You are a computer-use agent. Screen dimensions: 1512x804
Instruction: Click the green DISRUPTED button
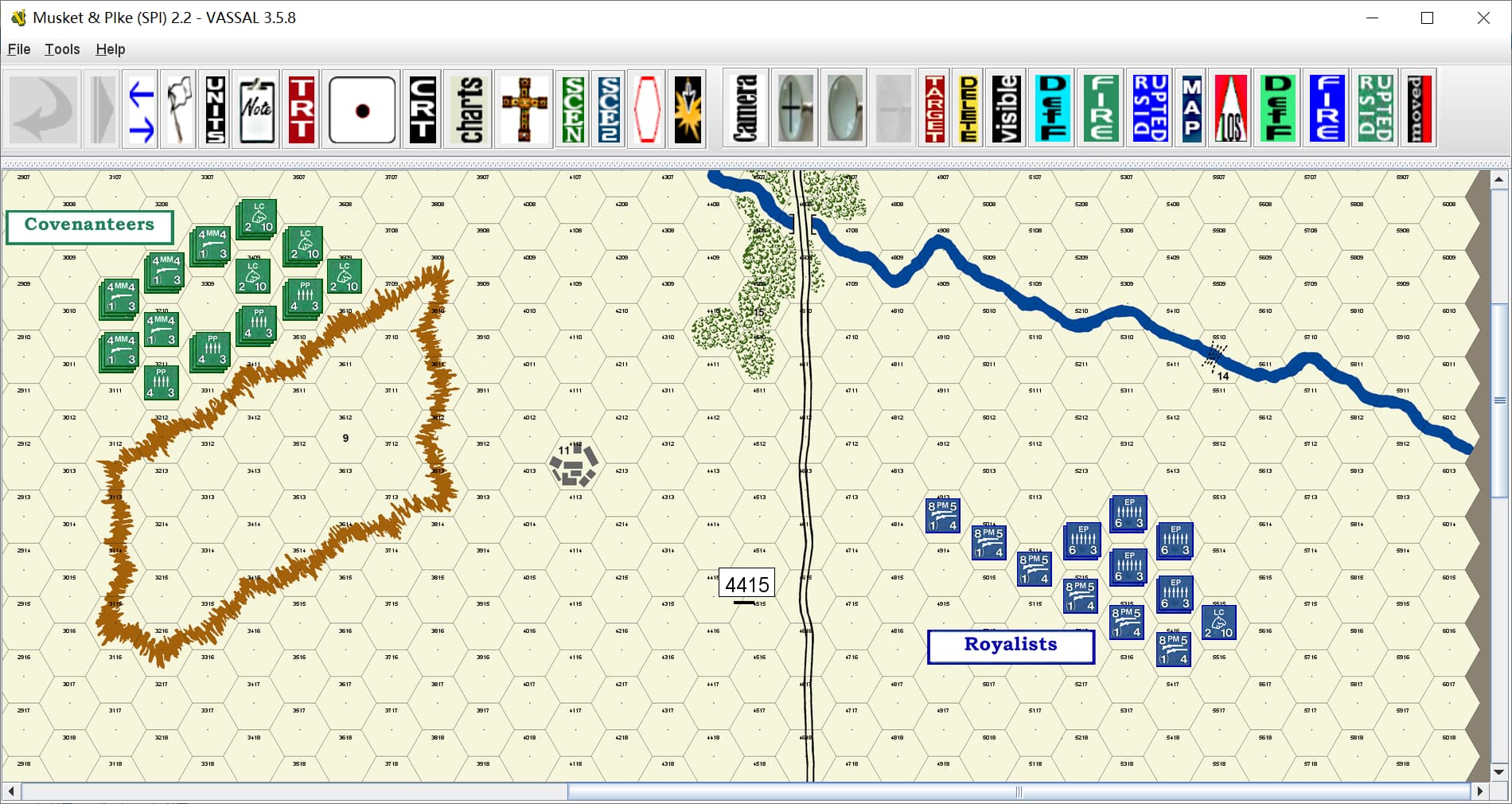pyautogui.click(x=1374, y=109)
